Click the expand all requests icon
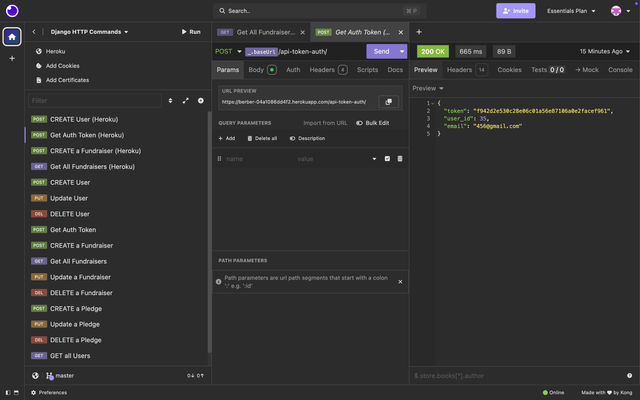The image size is (640, 400). click(x=186, y=101)
